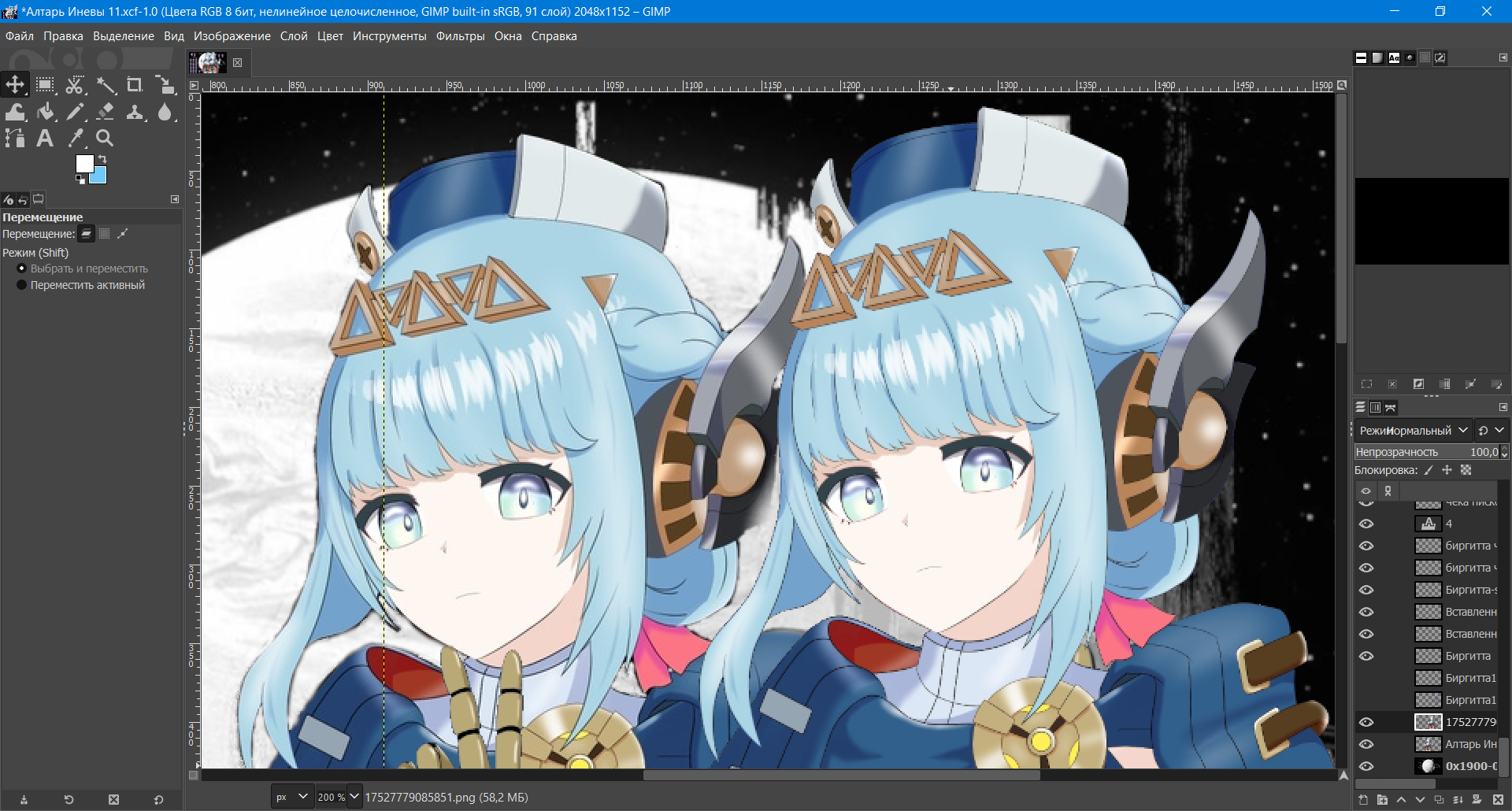Open the Слой menu

click(x=294, y=36)
